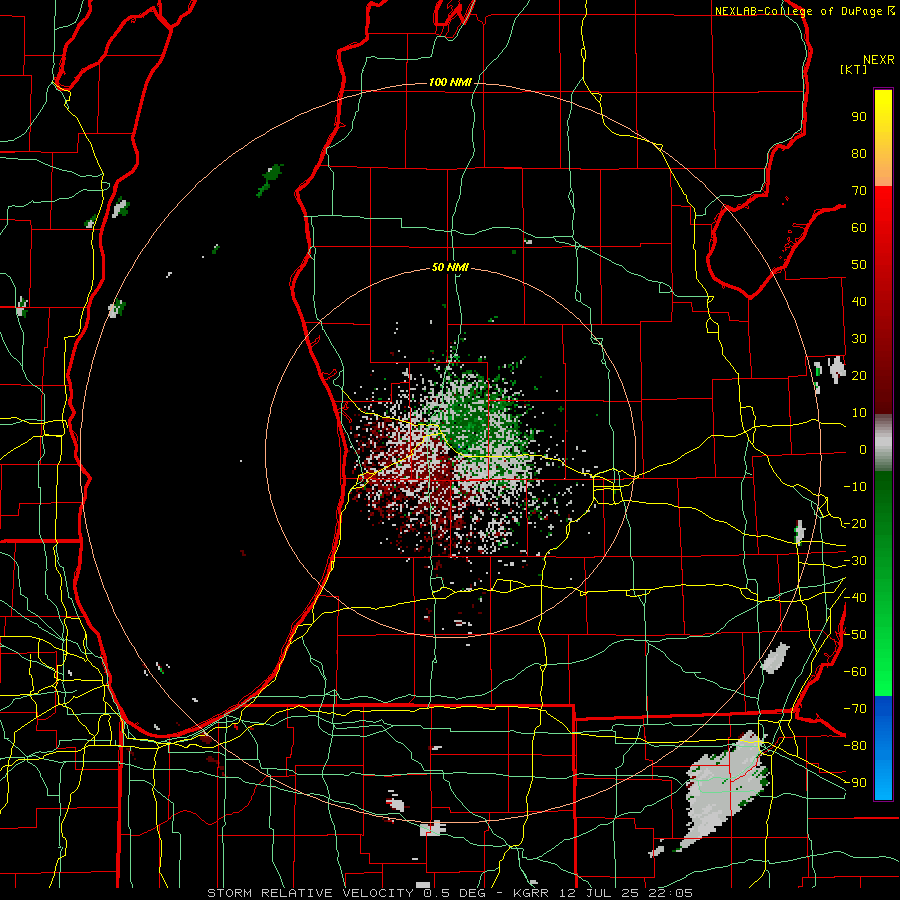Click the 0 knot scale label
900x900 pixels.
[863, 449]
